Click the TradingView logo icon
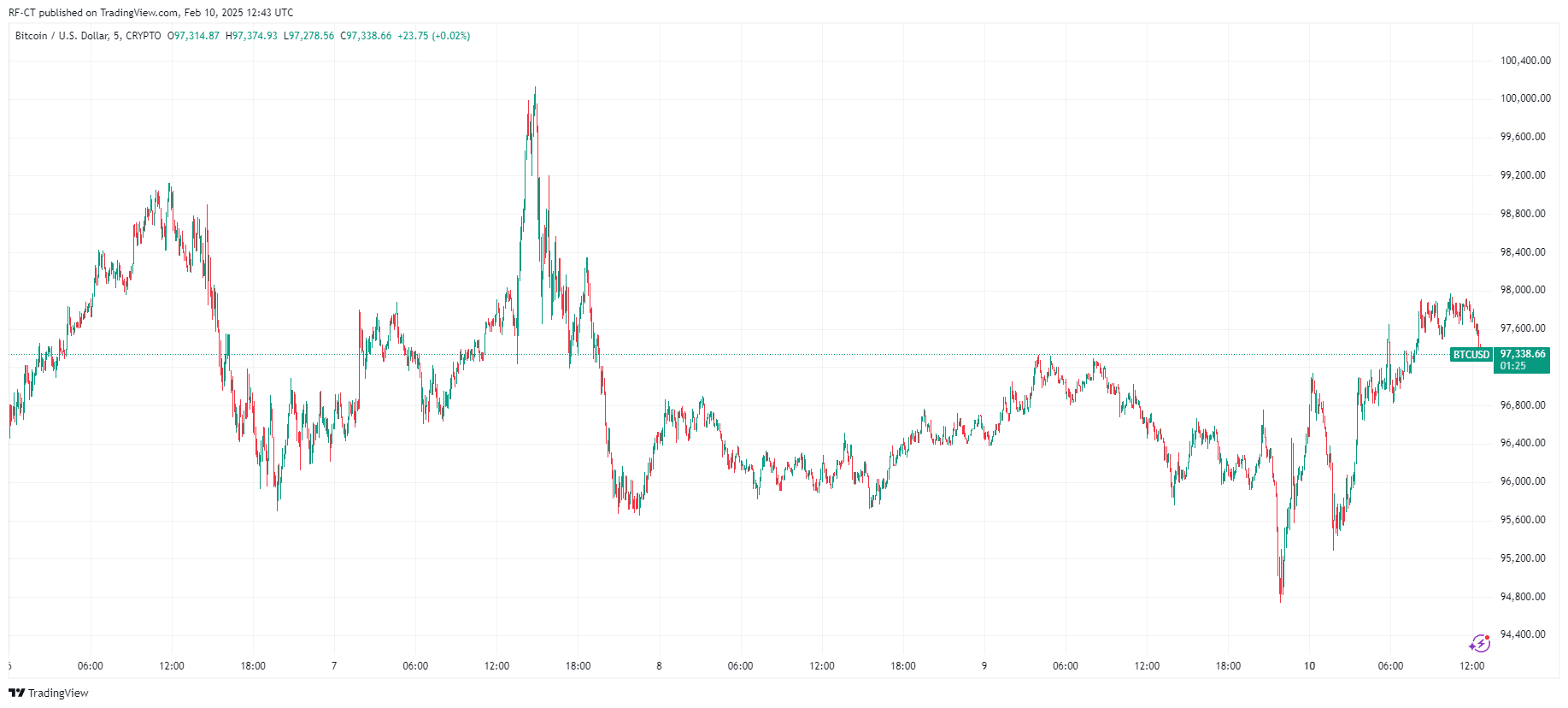Image resolution: width=1568 pixels, height=708 pixels. pos(16,693)
